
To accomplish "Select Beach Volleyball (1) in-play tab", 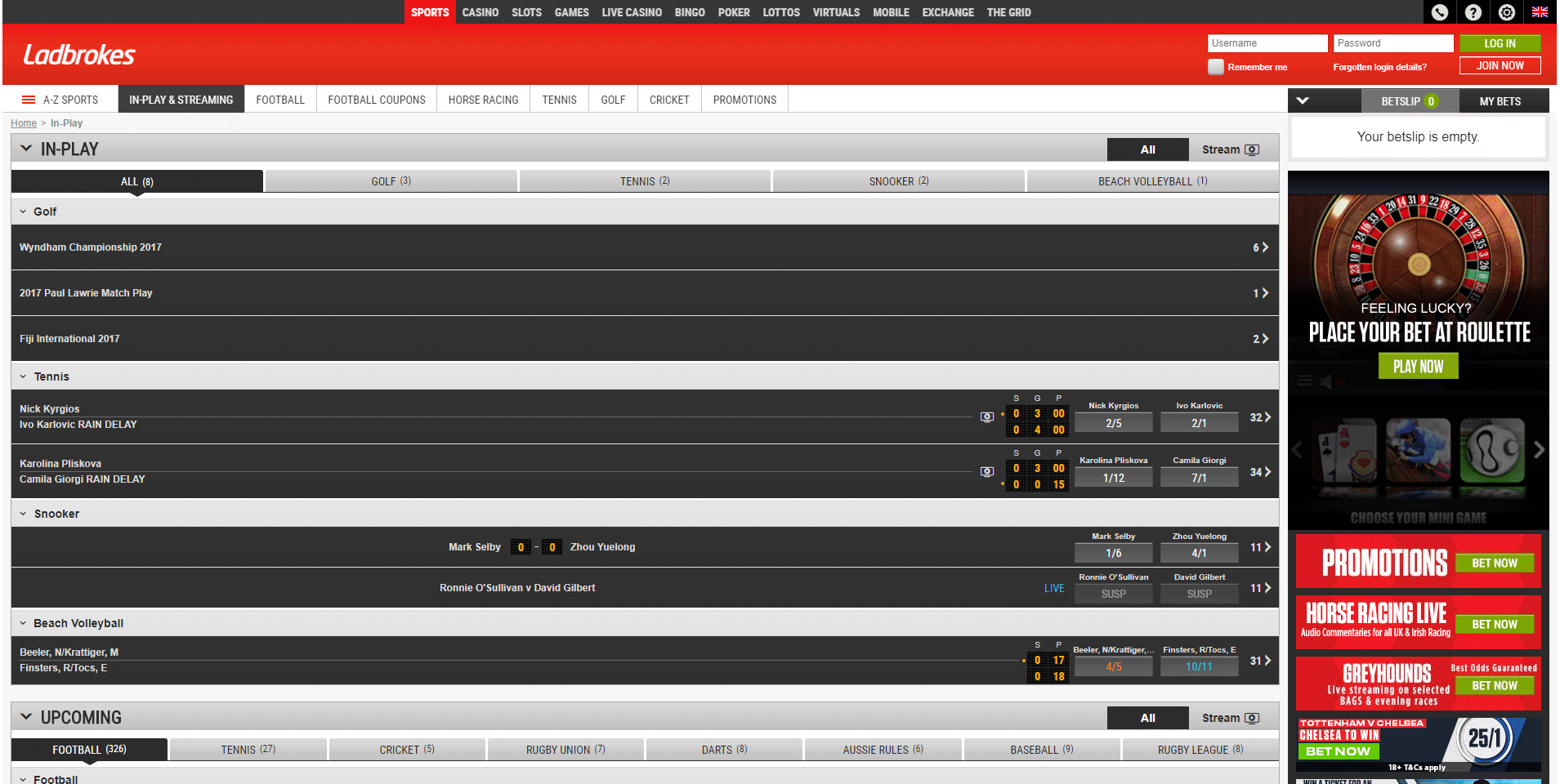I will pyautogui.click(x=1152, y=181).
